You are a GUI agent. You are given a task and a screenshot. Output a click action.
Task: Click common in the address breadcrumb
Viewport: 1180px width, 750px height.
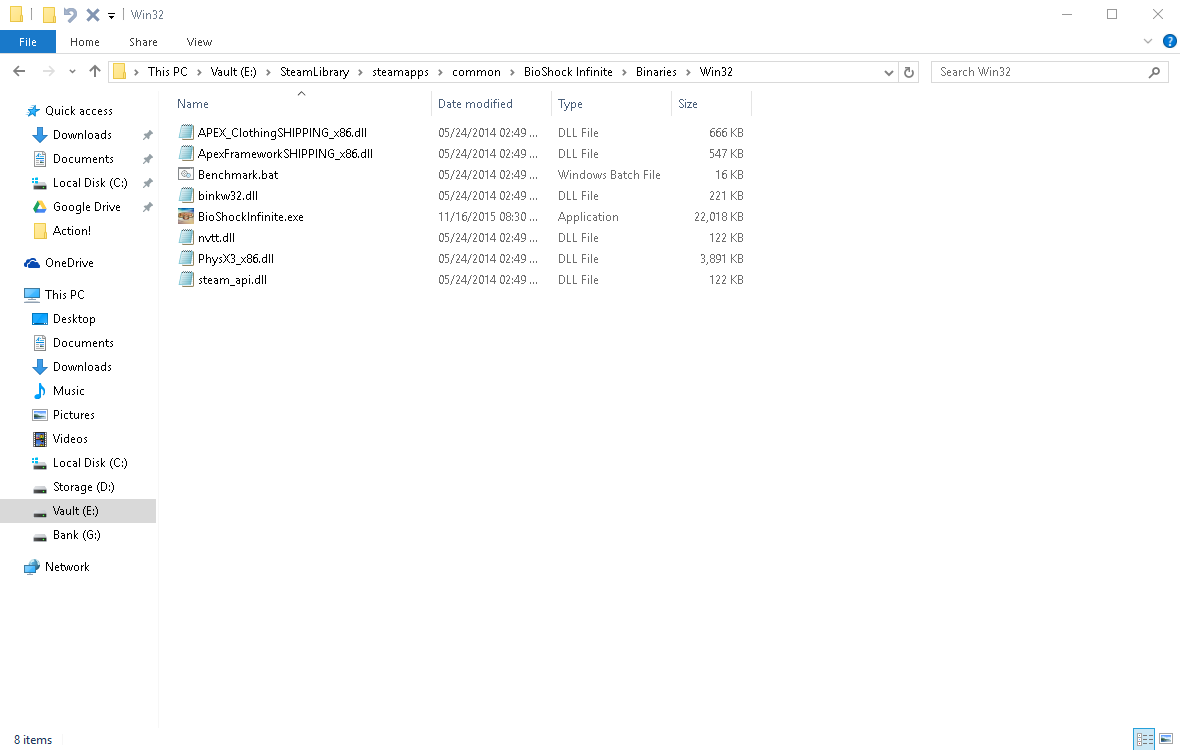(476, 71)
